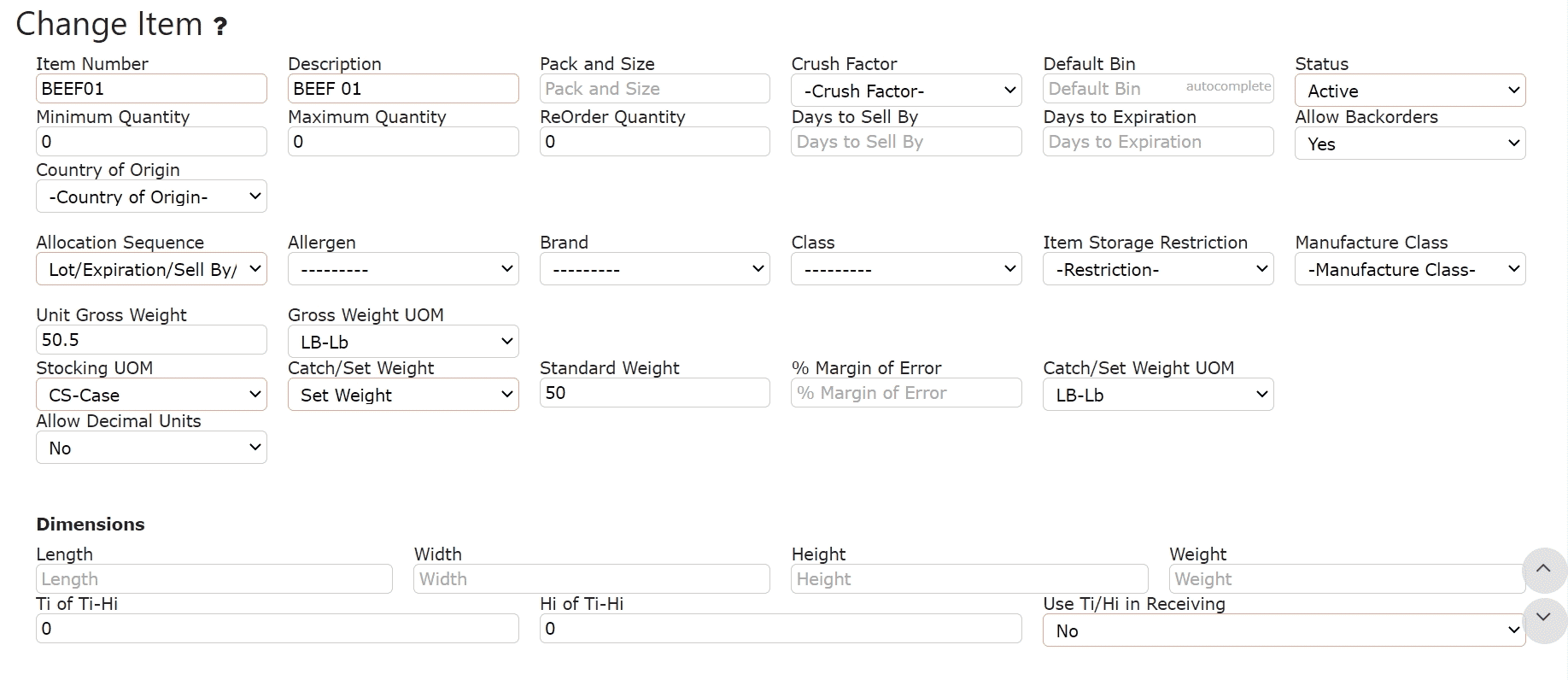Viewport: 1568px width, 680px height.
Task: Expand the Allergen dropdown
Action: (x=403, y=269)
